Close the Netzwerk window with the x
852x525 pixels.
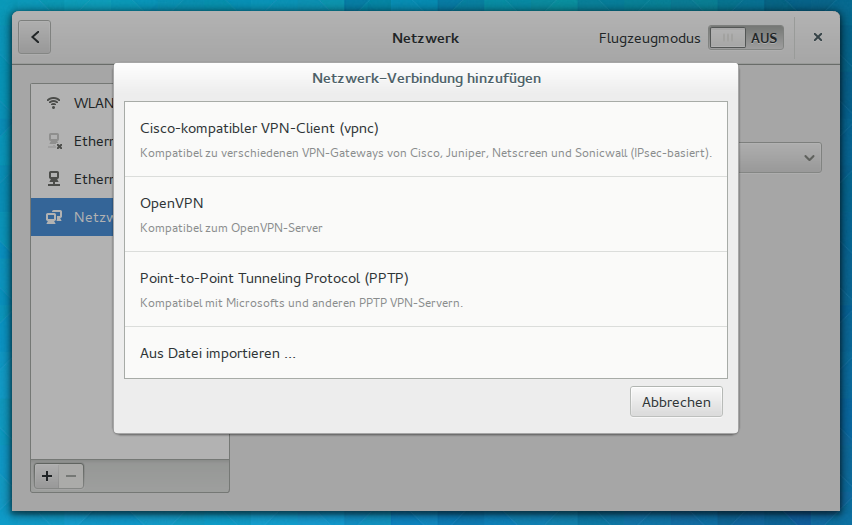click(817, 38)
